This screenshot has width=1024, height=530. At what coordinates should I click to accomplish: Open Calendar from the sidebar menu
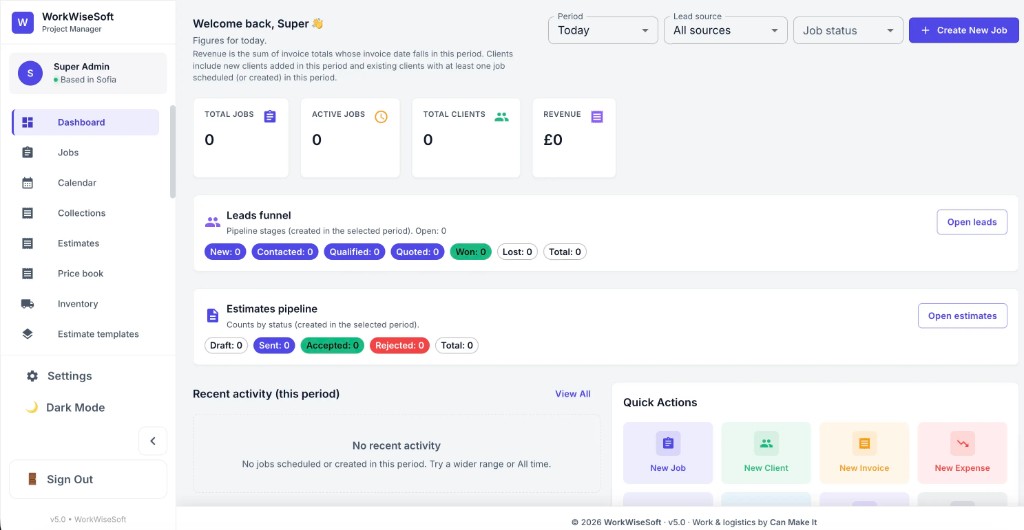pos(86,183)
